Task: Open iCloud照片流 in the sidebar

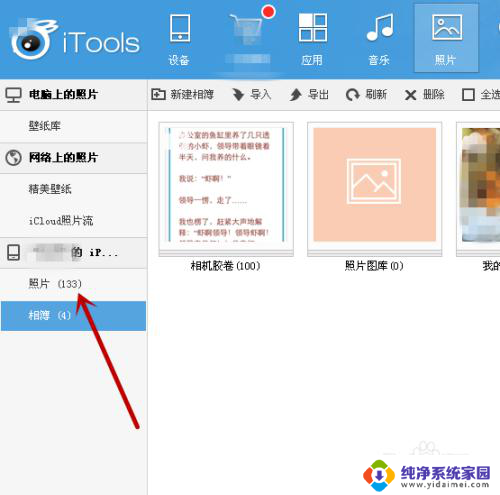Action: tap(73, 221)
